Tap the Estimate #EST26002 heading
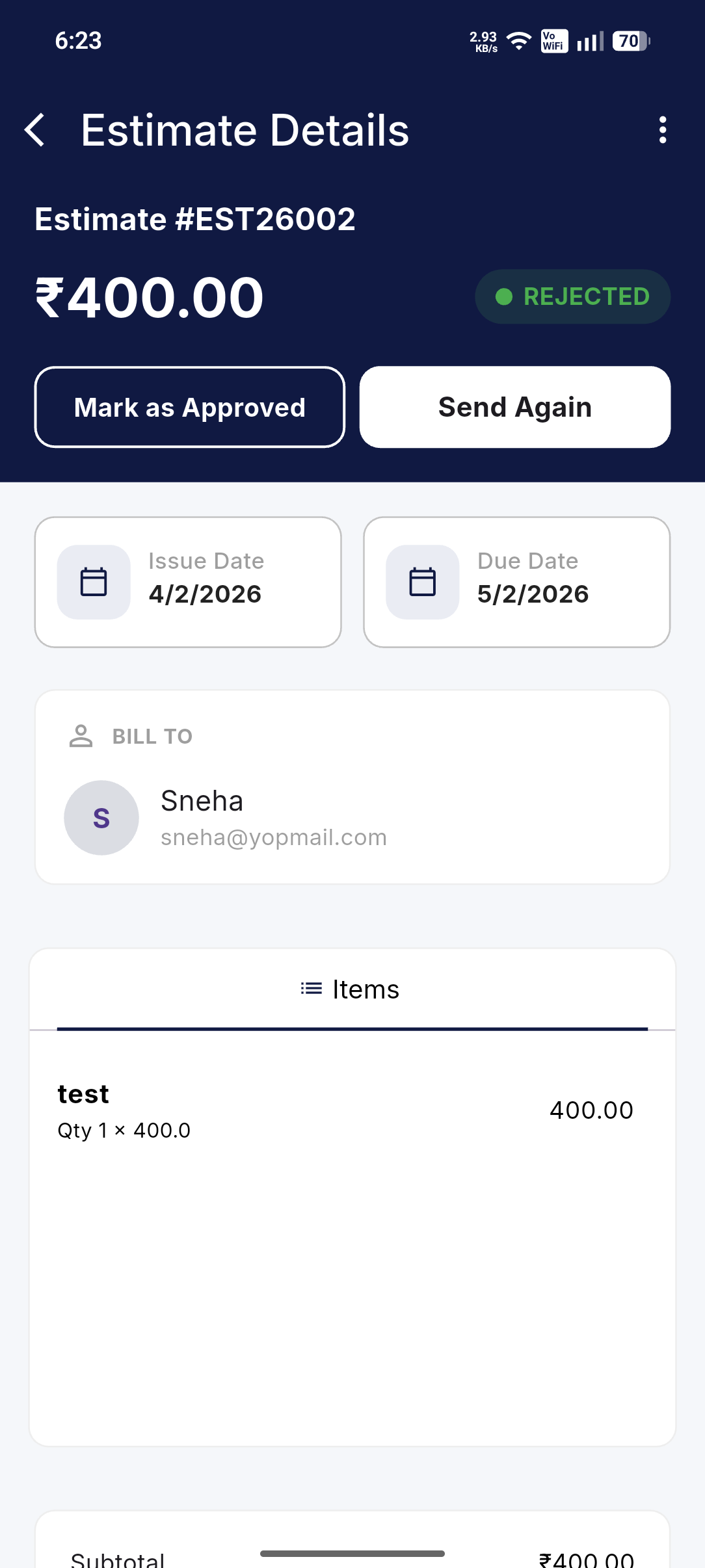This screenshot has width=705, height=1568. pyautogui.click(x=195, y=219)
